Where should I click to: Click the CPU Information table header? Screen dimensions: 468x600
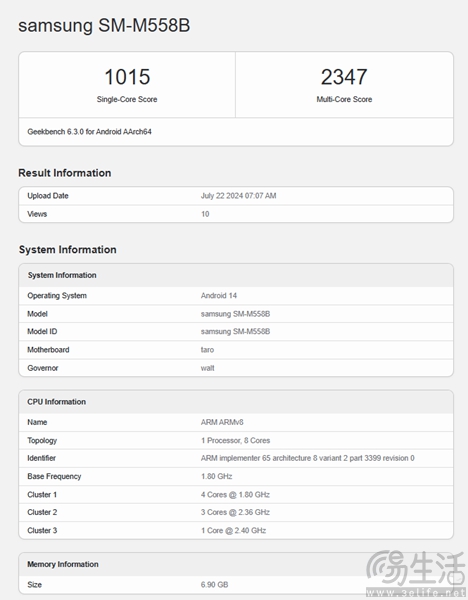(x=236, y=402)
